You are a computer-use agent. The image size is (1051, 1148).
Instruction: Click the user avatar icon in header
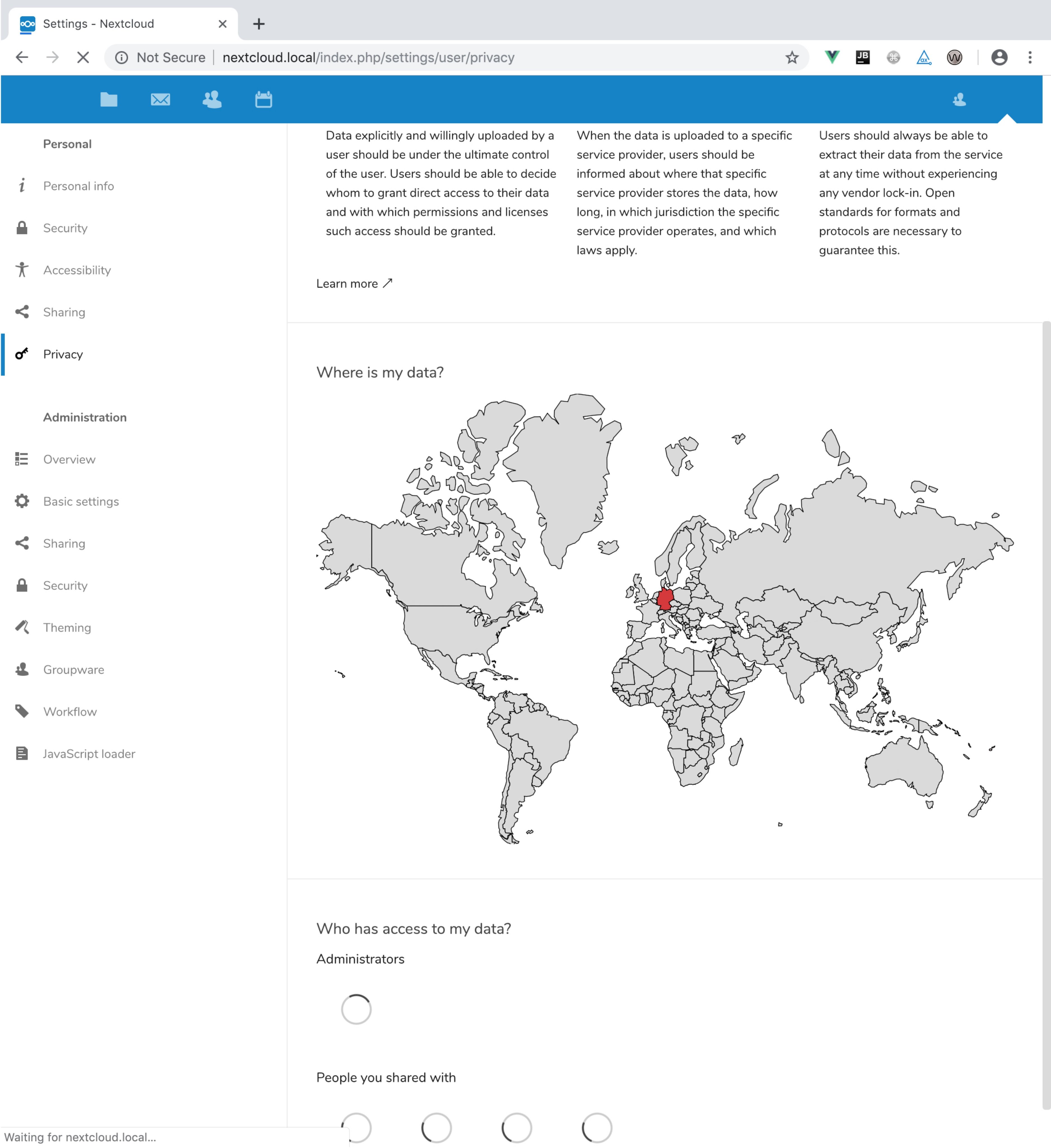[959, 100]
